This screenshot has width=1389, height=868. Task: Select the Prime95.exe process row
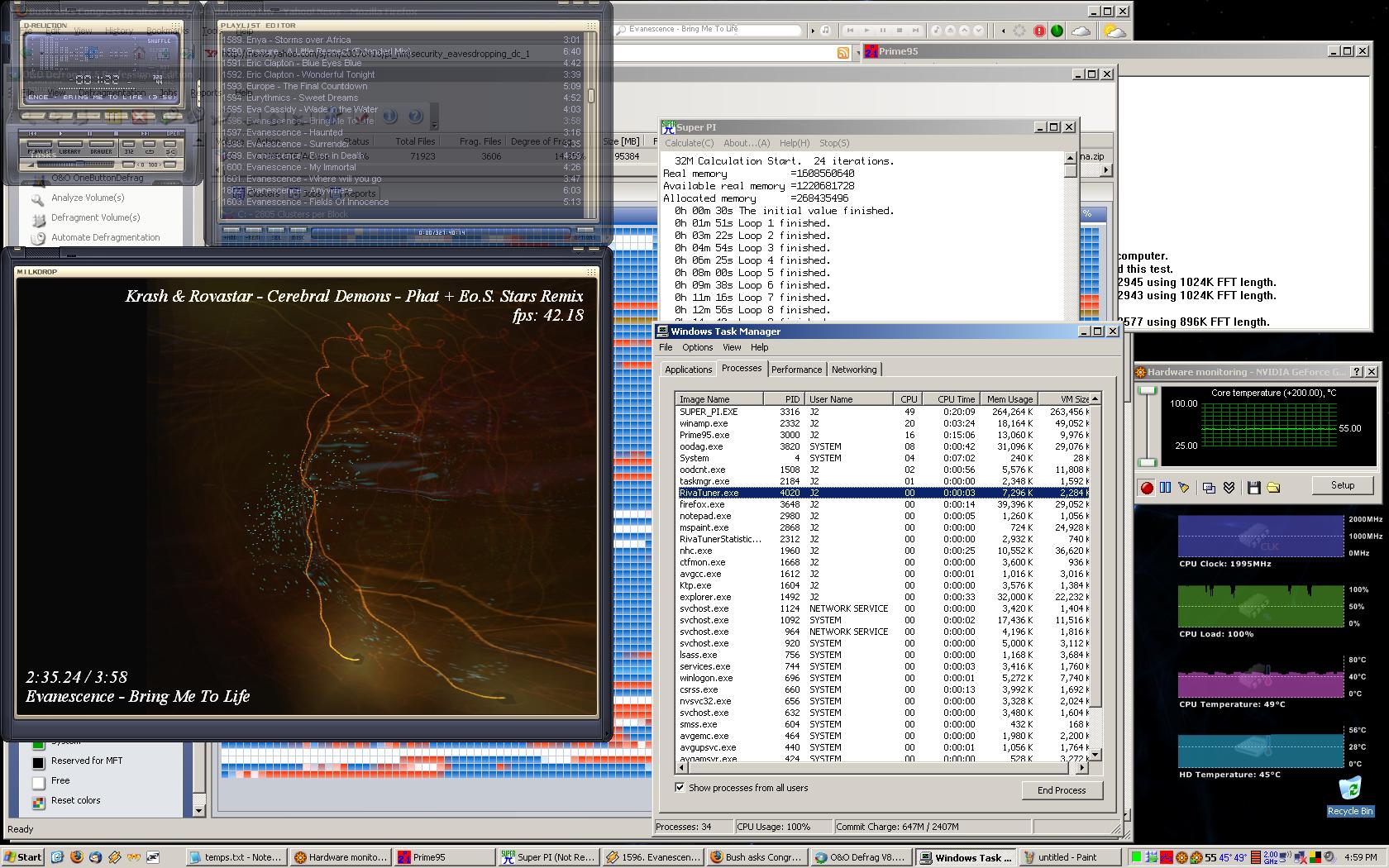(x=883, y=435)
